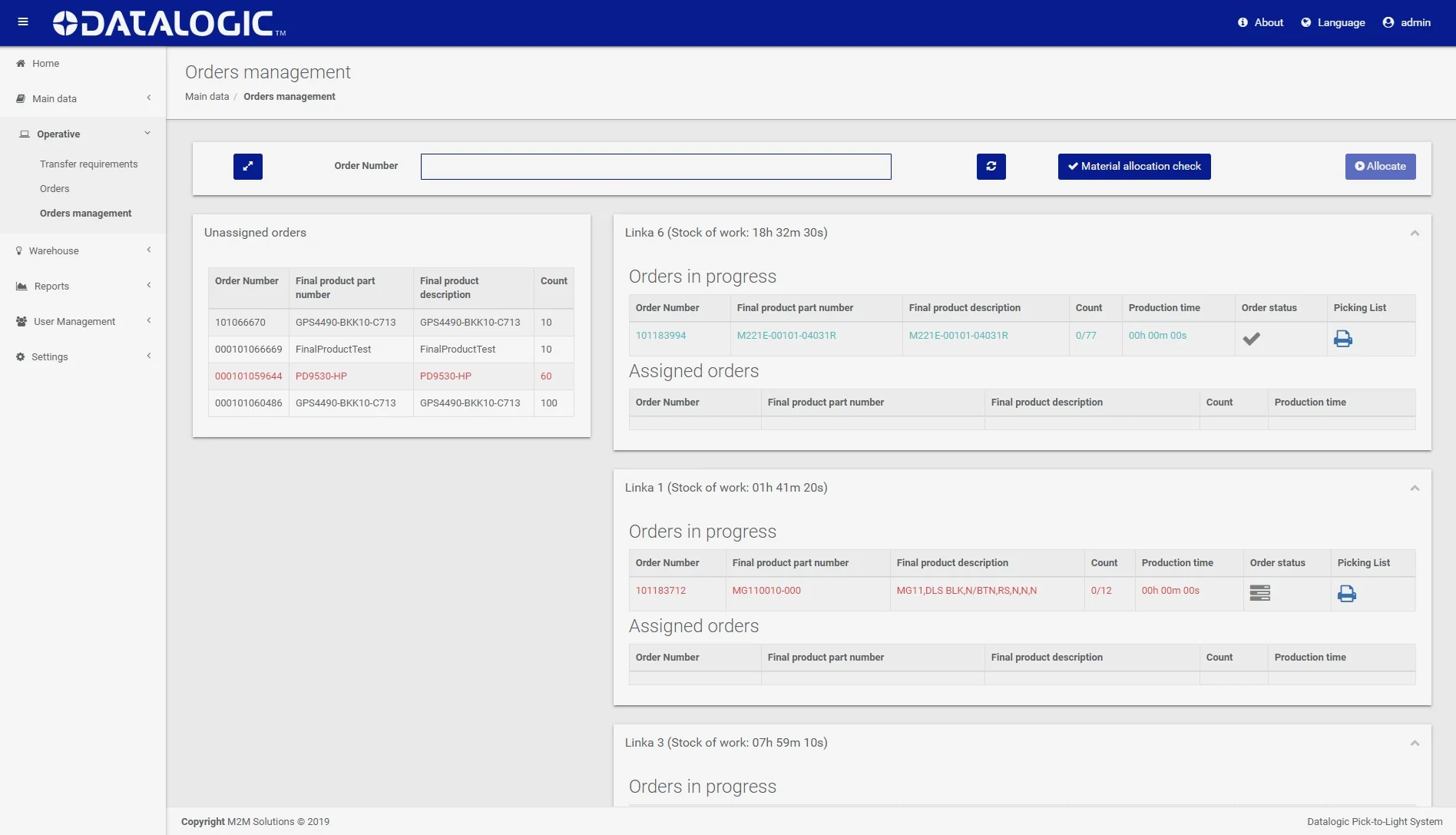
Task: Print picking list for order 101183994
Action: [x=1343, y=339]
